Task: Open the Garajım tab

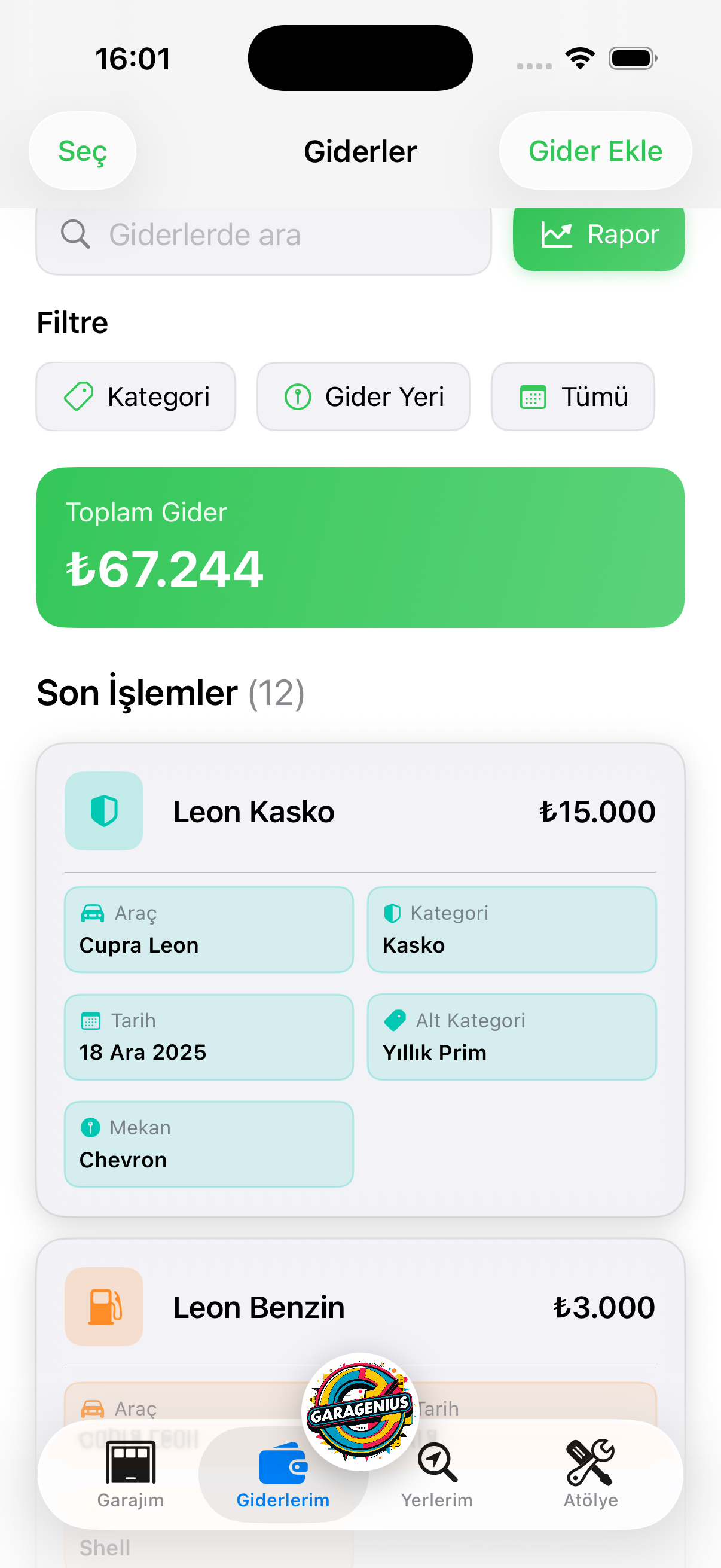Action: point(130,1474)
